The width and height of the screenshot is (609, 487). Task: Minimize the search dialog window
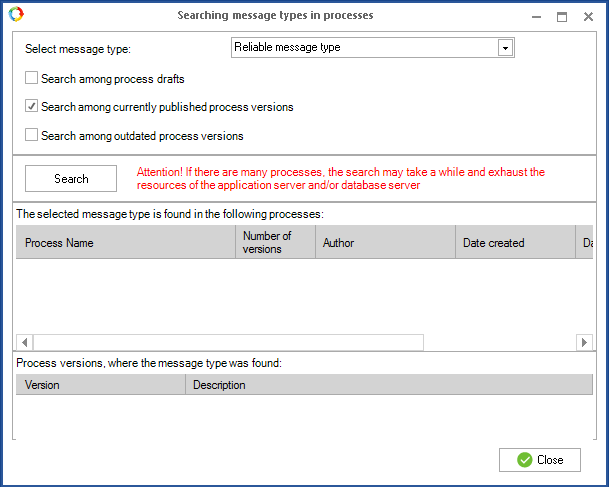(535, 16)
